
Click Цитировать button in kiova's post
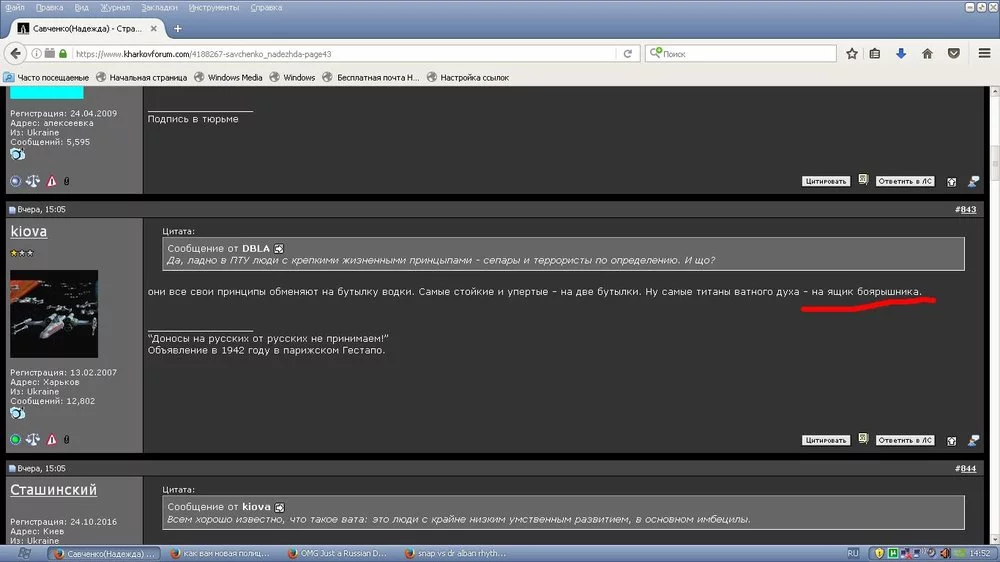[x=825, y=440]
